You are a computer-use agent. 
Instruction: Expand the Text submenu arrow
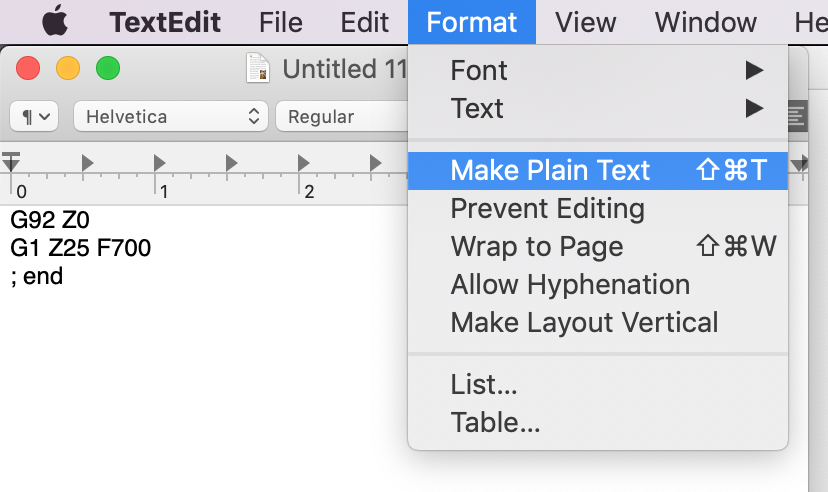click(754, 108)
